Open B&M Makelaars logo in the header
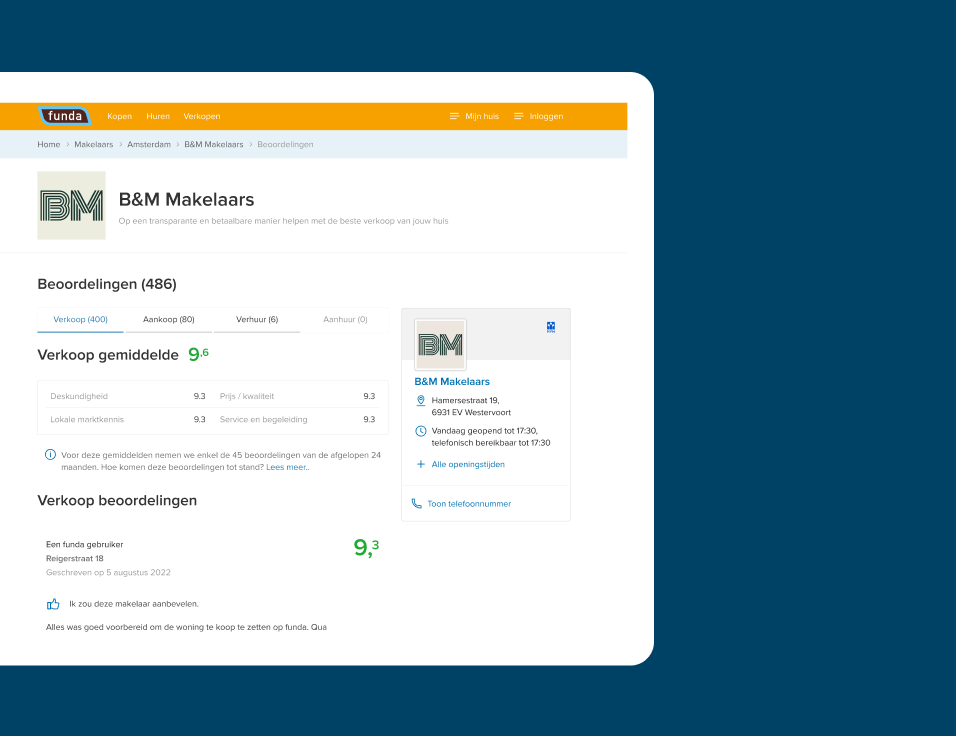Image resolution: width=956 pixels, height=736 pixels. [71, 205]
